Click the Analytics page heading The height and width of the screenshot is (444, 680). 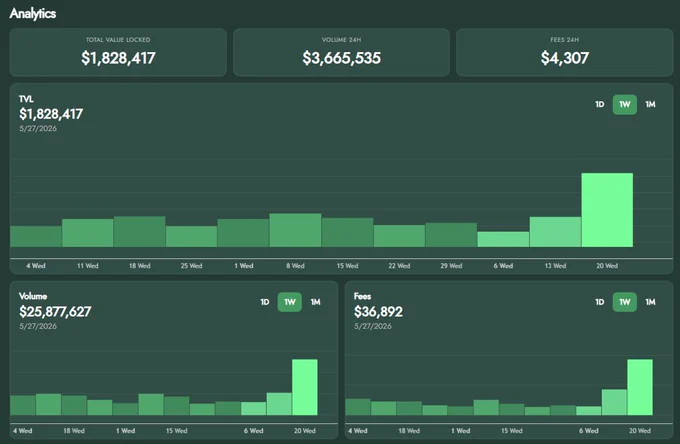click(33, 13)
